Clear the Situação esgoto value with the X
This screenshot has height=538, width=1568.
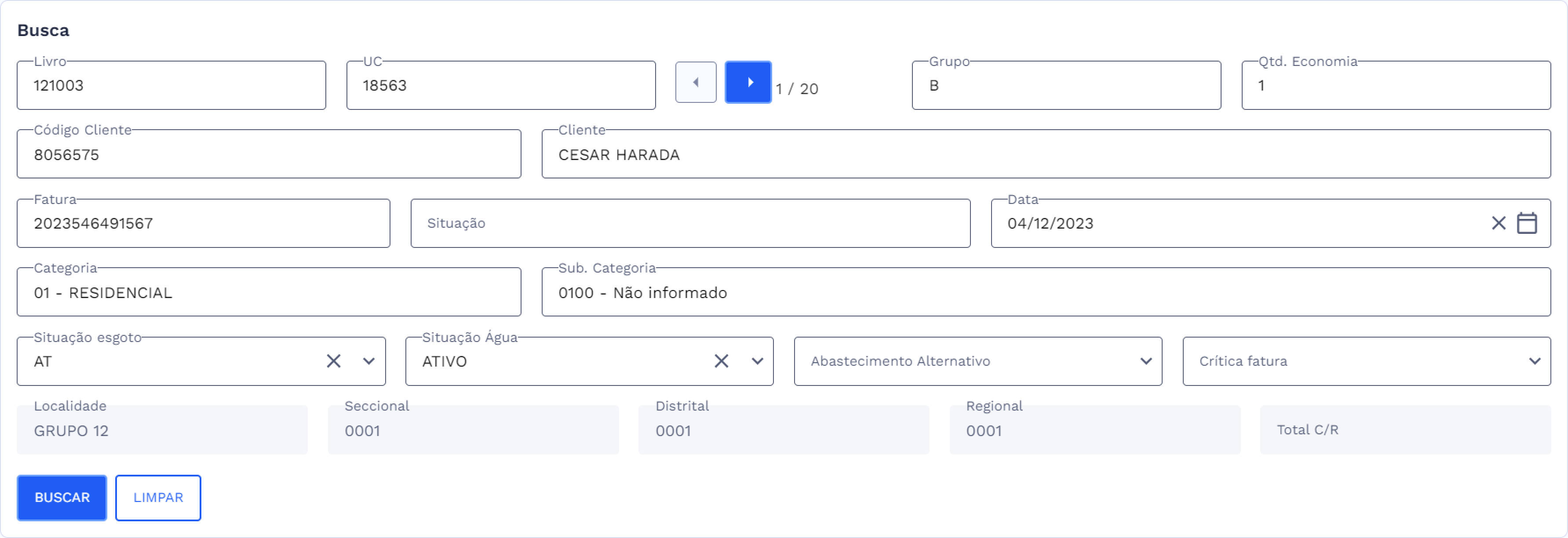coord(333,361)
